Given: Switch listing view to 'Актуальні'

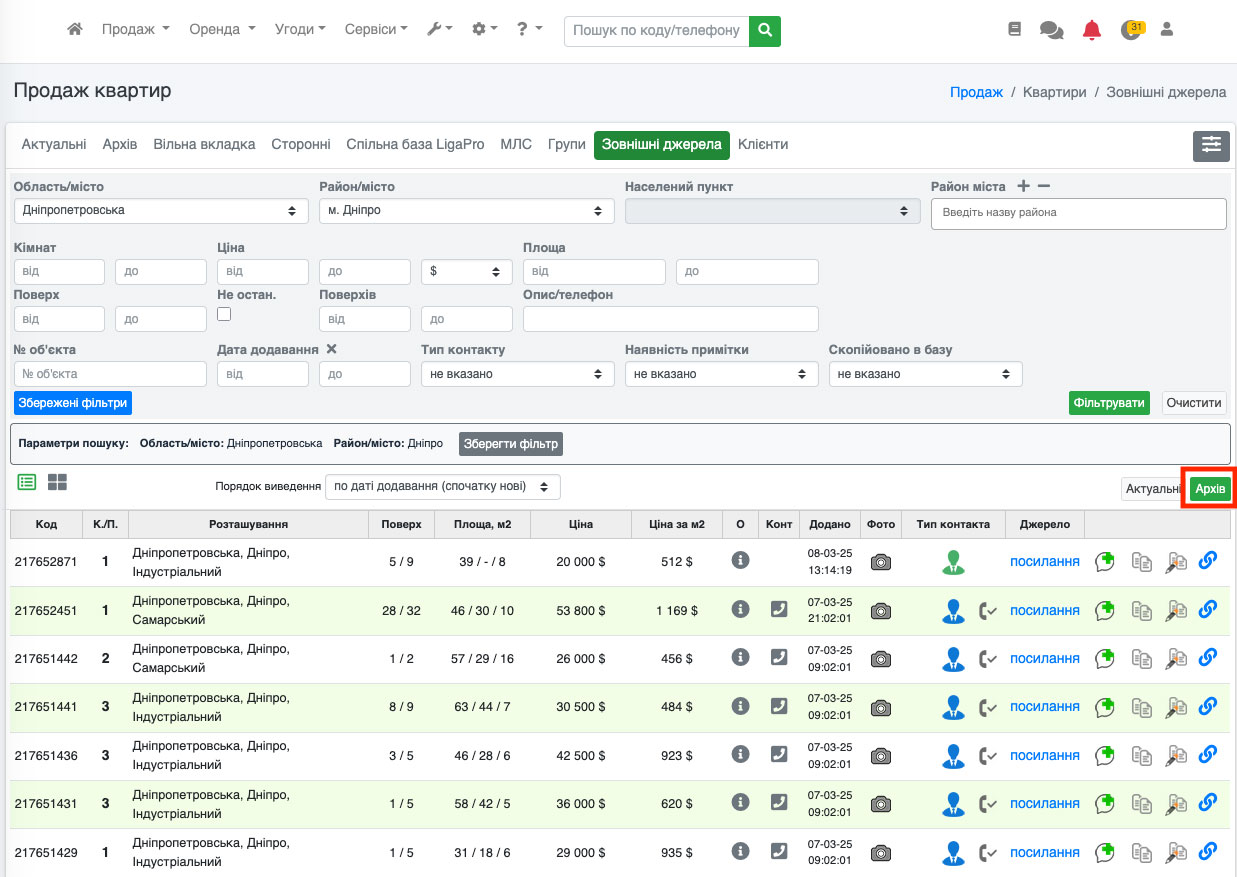Looking at the screenshot, I should pyautogui.click(x=1152, y=488).
